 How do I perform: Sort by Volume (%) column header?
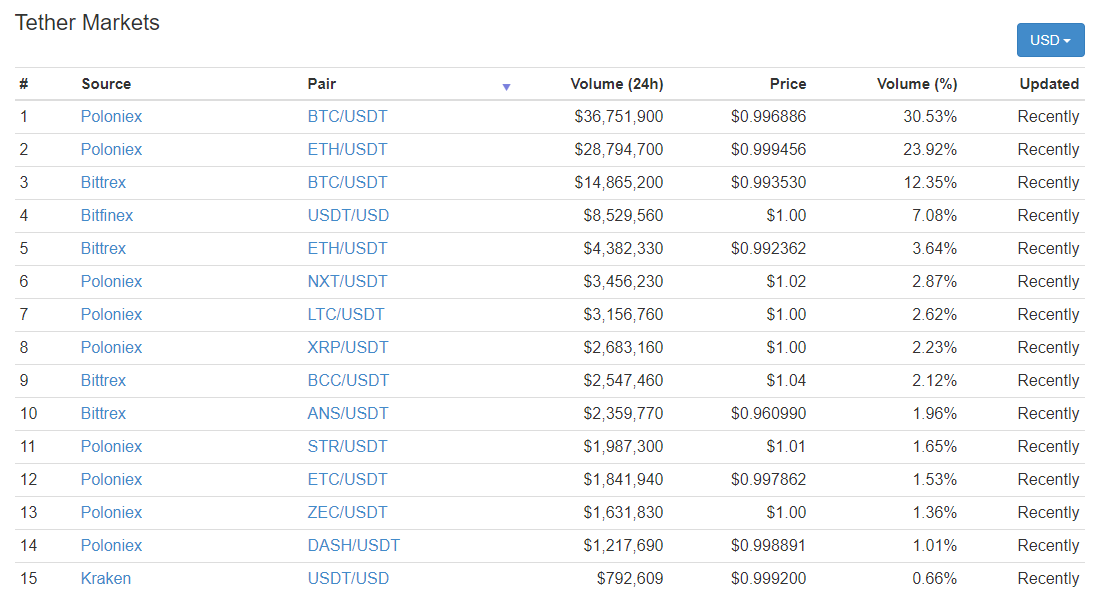coord(916,84)
